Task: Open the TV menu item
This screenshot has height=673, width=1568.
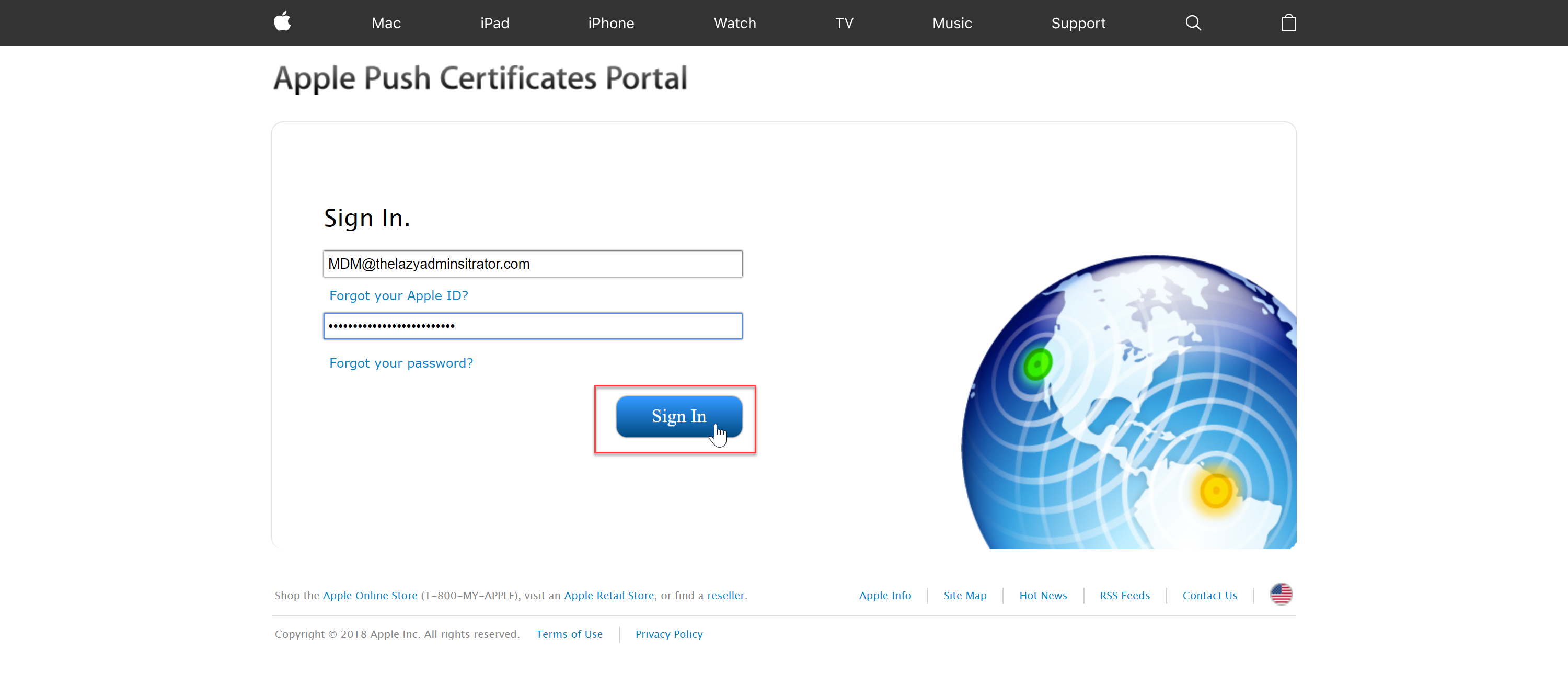Action: (x=844, y=23)
